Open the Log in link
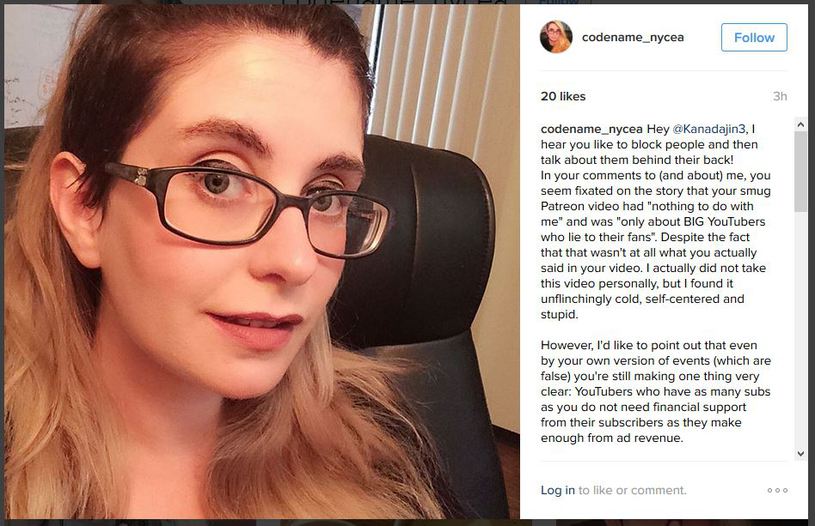The height and width of the screenshot is (526, 815). tap(557, 490)
